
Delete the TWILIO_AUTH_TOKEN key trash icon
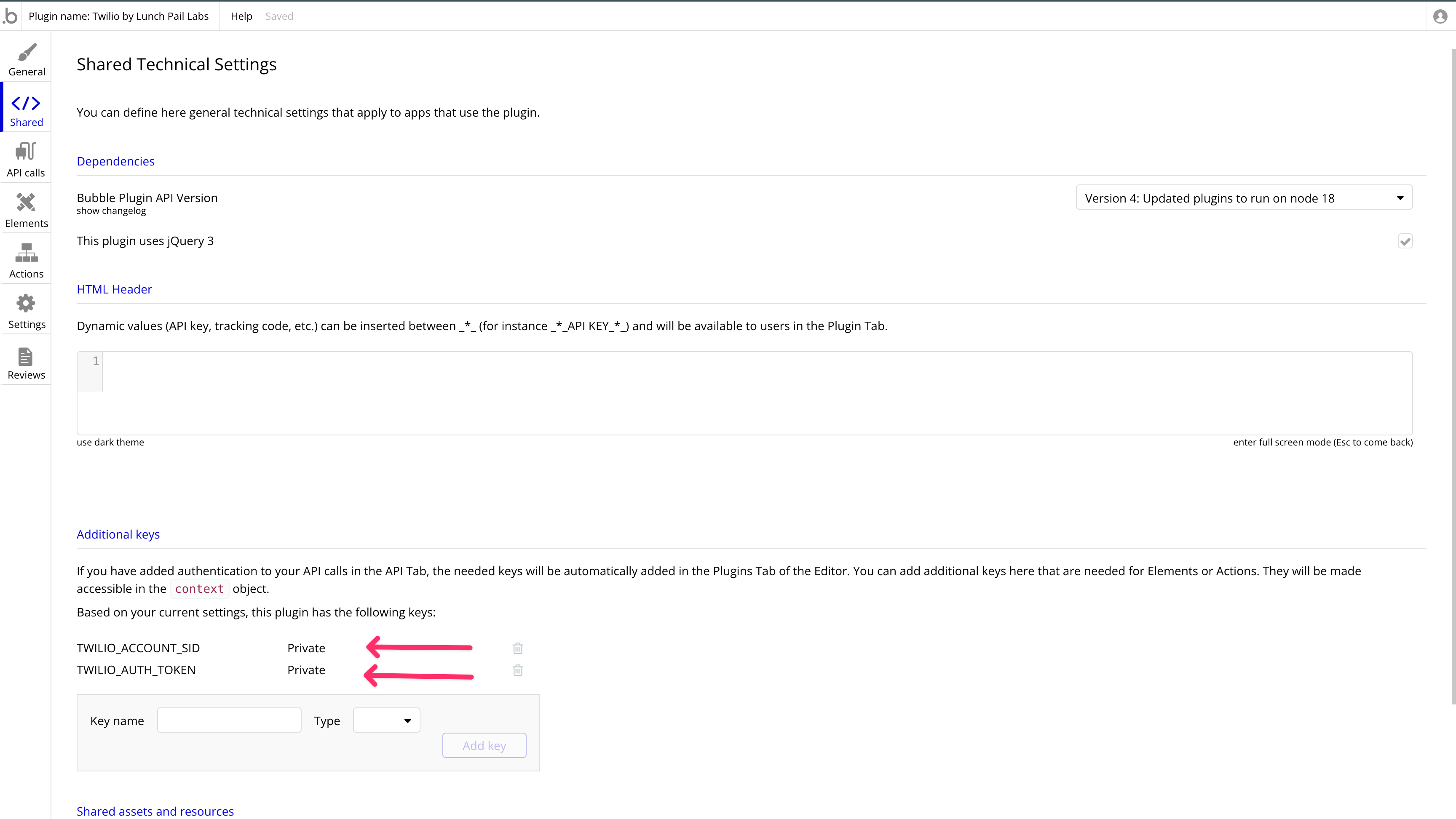click(517, 670)
